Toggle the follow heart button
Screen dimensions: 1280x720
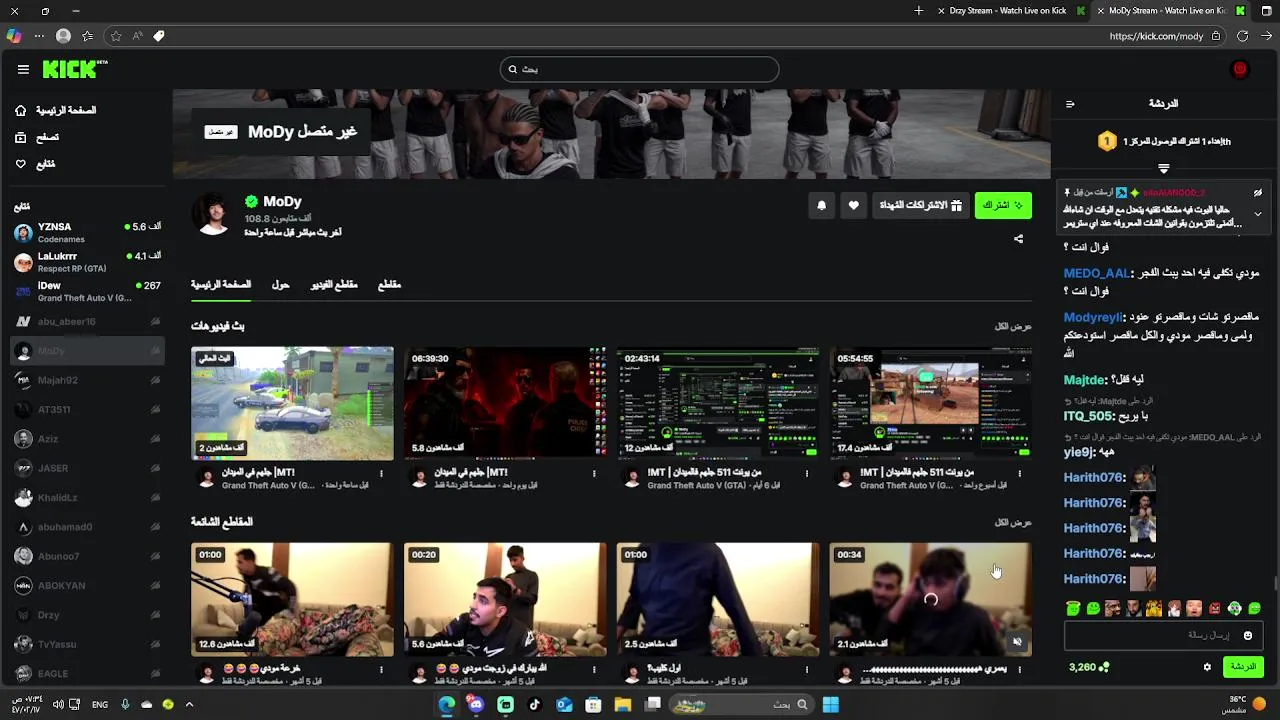click(x=853, y=205)
